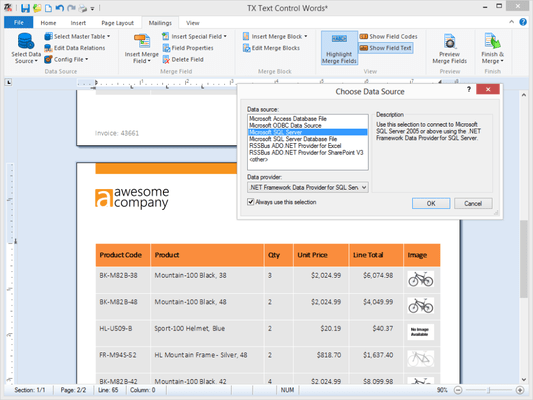Click the Preview Merge Fields icon
Viewport: 533px width, 400px height.
(x=450, y=41)
